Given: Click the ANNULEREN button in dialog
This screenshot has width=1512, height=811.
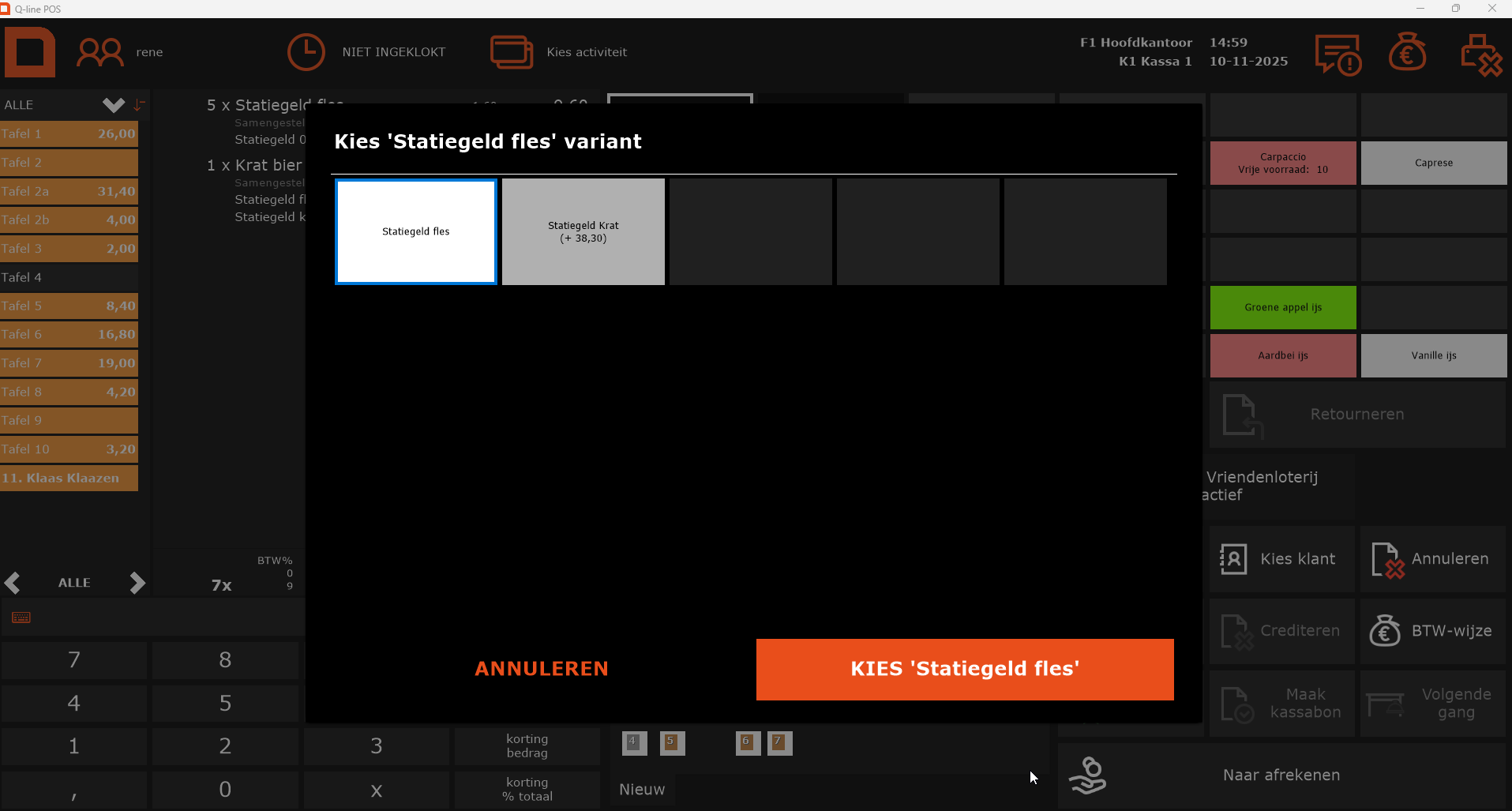Looking at the screenshot, I should [542, 669].
